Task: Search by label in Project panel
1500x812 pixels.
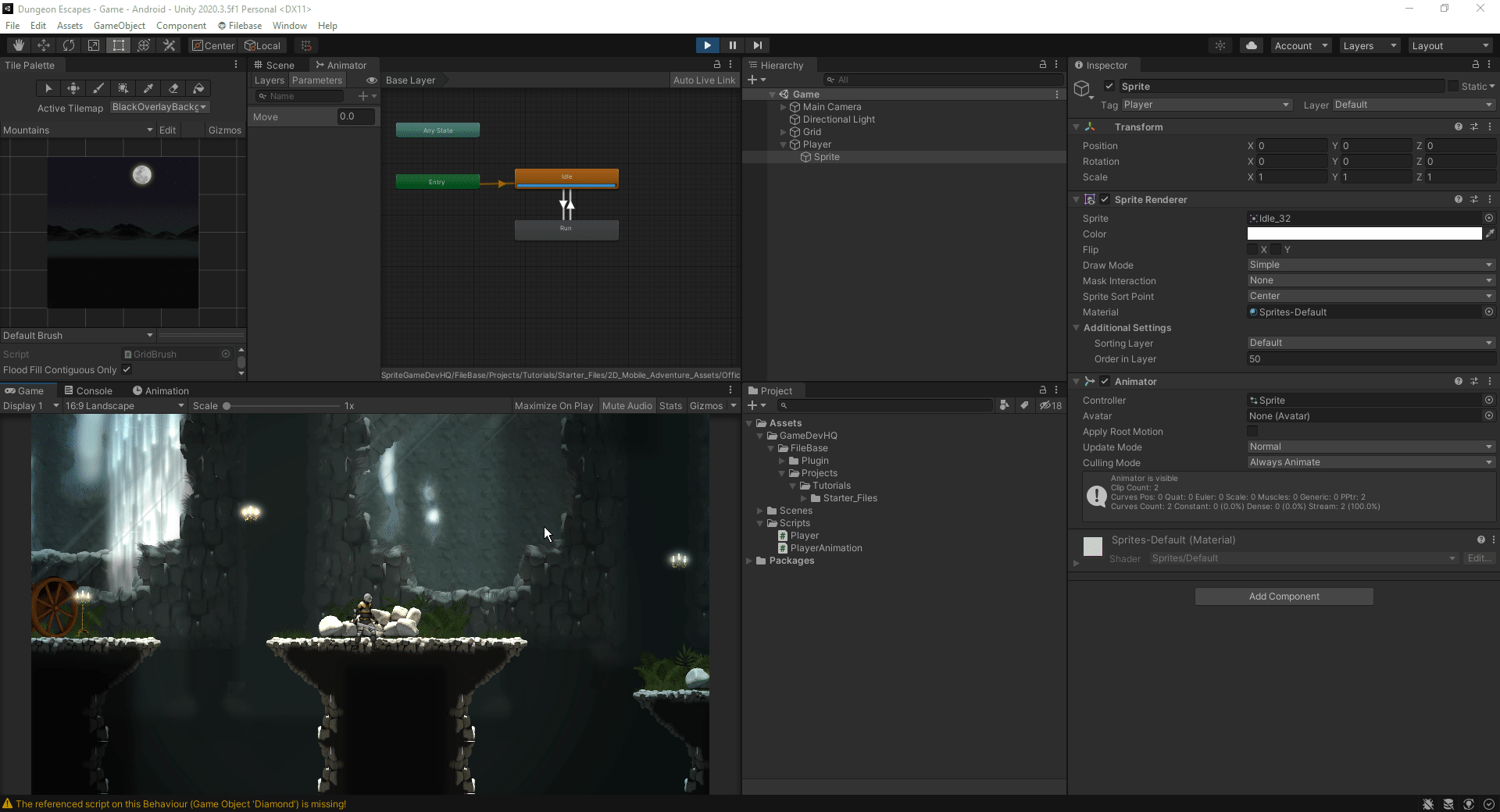Action: point(1024,405)
